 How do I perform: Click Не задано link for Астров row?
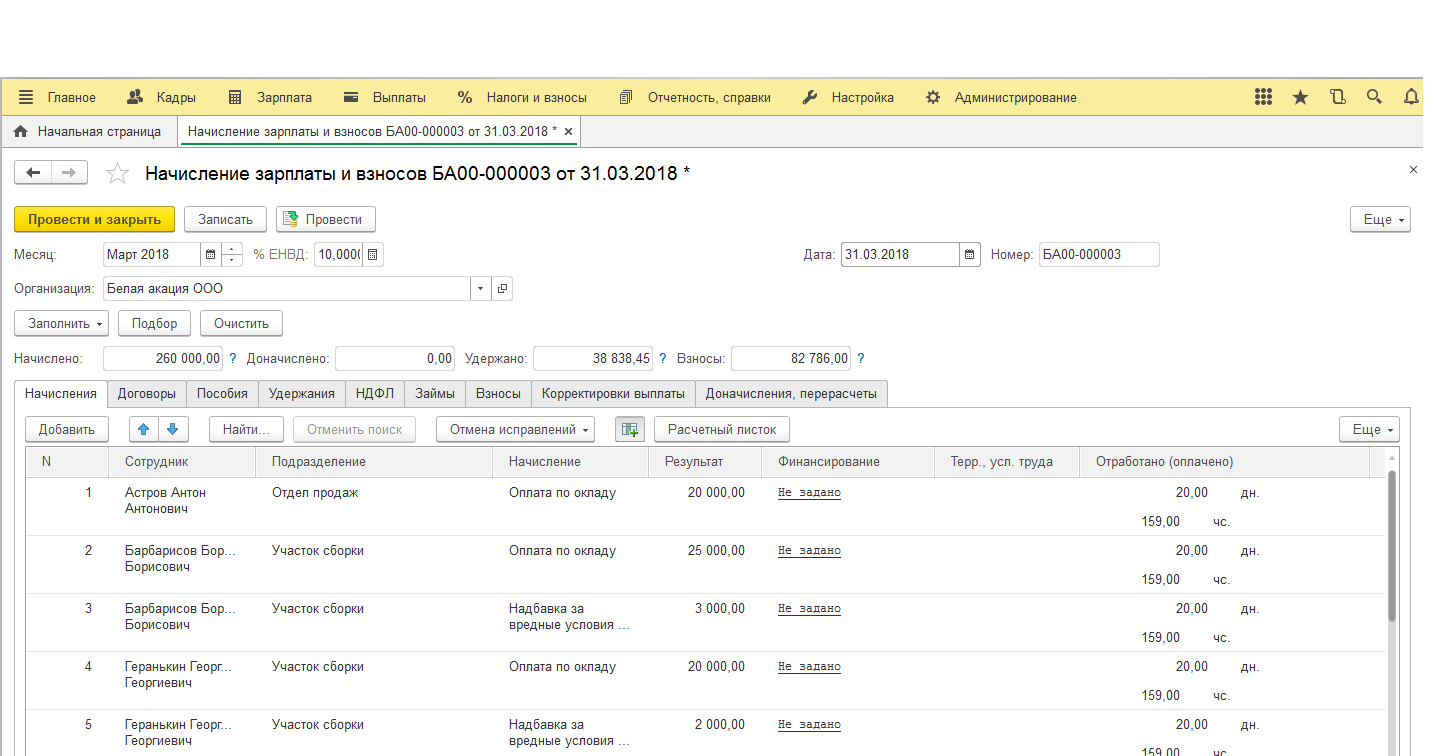(x=809, y=492)
